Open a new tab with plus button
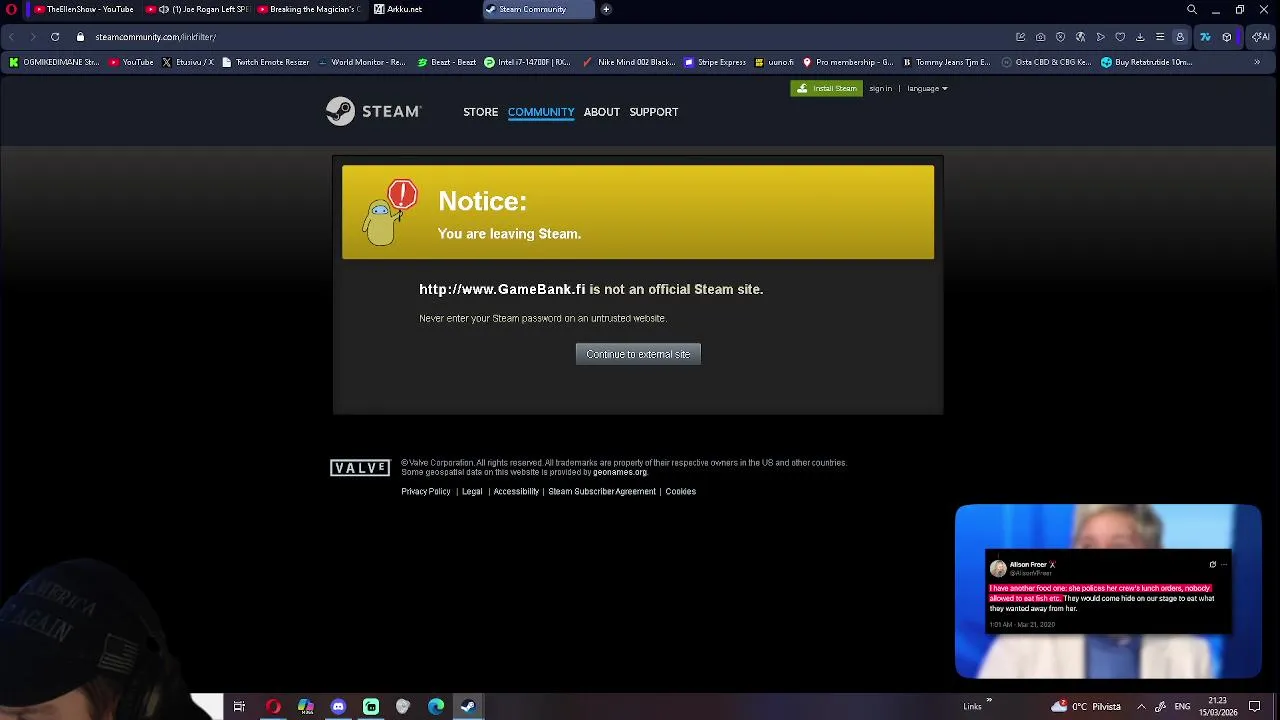1280x720 pixels. pos(606,9)
